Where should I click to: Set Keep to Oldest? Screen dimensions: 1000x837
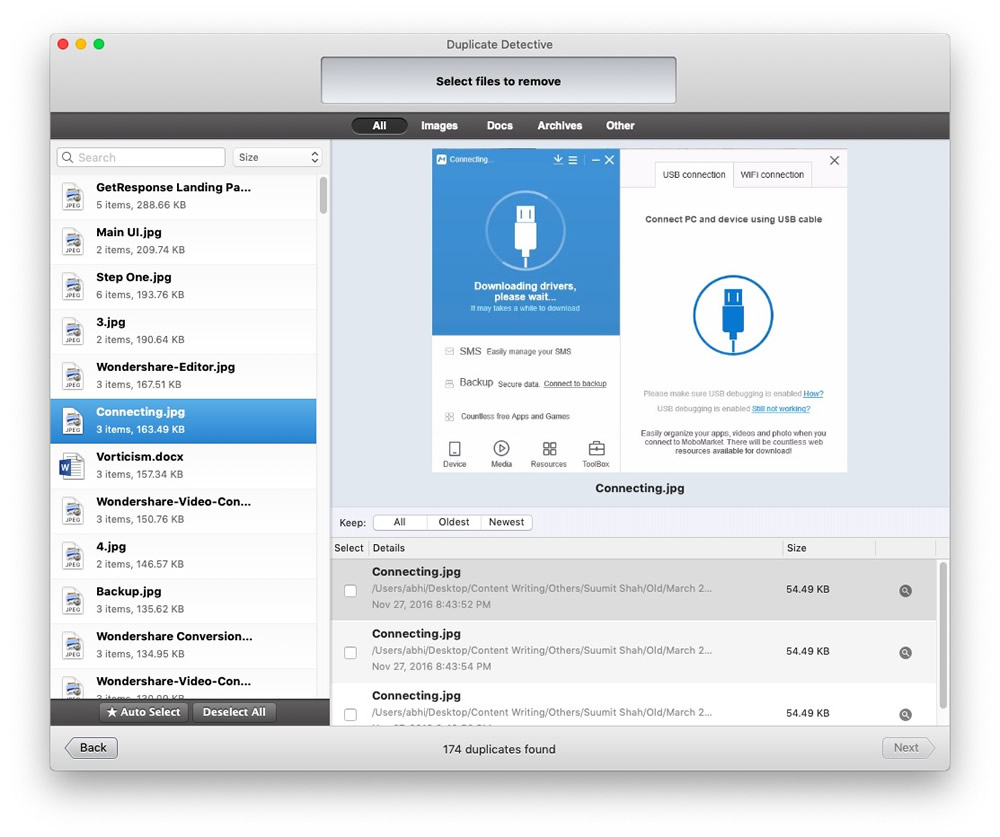(453, 522)
